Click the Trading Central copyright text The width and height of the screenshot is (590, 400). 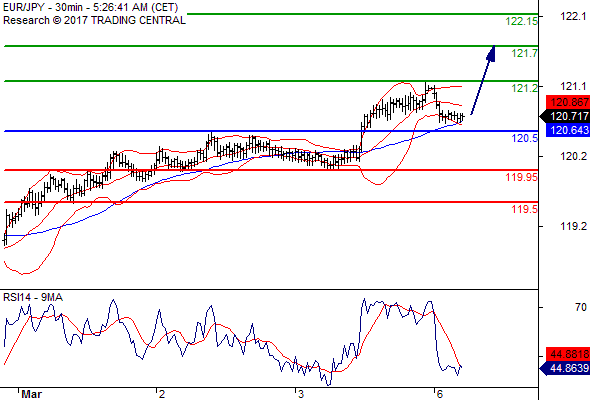(x=94, y=20)
